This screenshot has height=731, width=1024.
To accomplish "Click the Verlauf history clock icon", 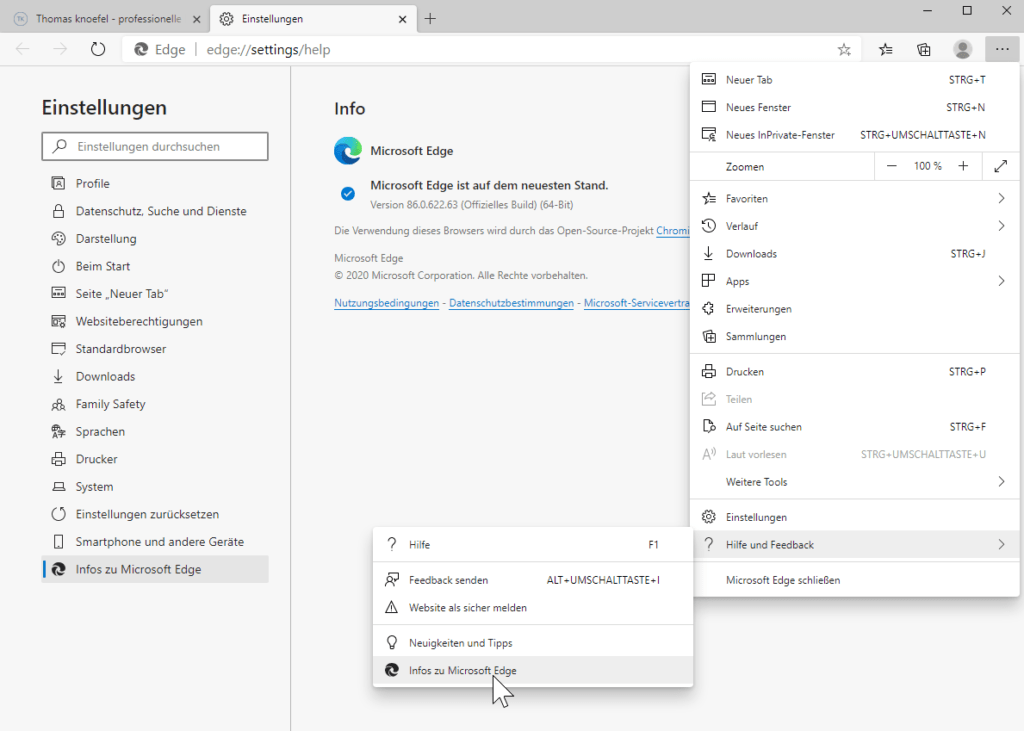I will point(709,226).
